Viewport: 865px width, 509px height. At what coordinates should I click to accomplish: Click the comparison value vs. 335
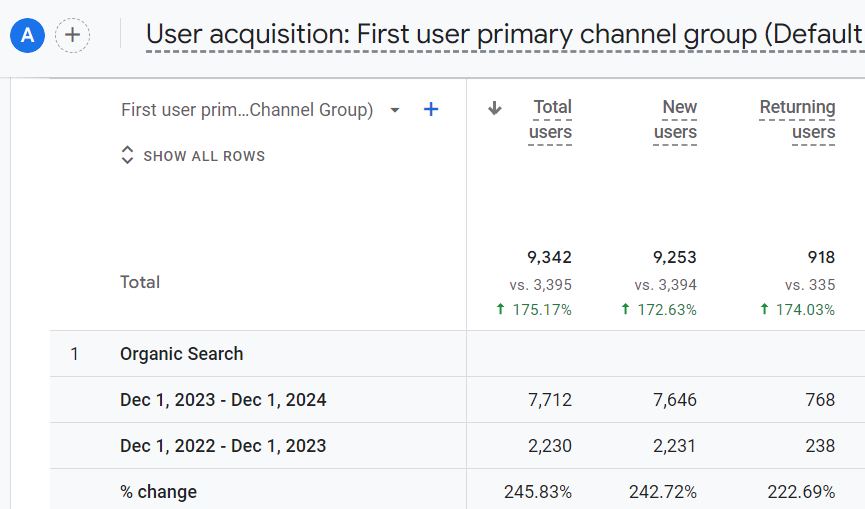click(810, 285)
